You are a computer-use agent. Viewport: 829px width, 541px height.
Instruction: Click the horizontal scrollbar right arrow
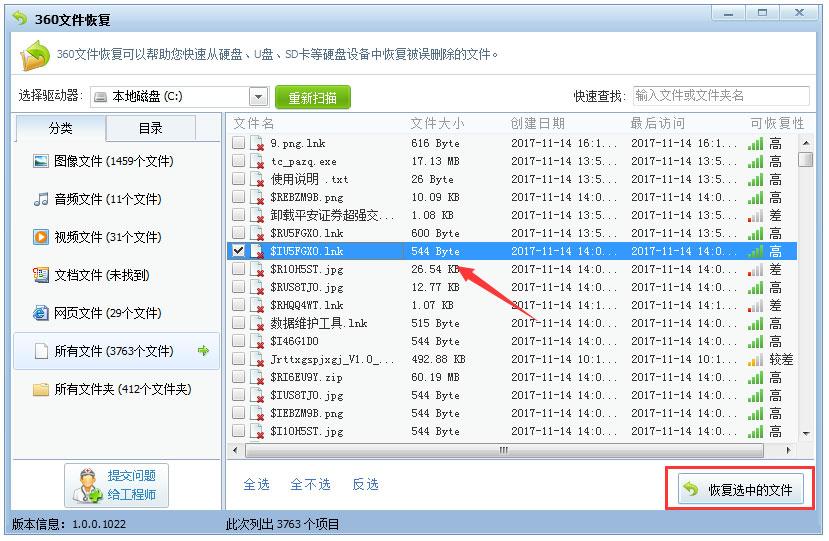[788, 451]
